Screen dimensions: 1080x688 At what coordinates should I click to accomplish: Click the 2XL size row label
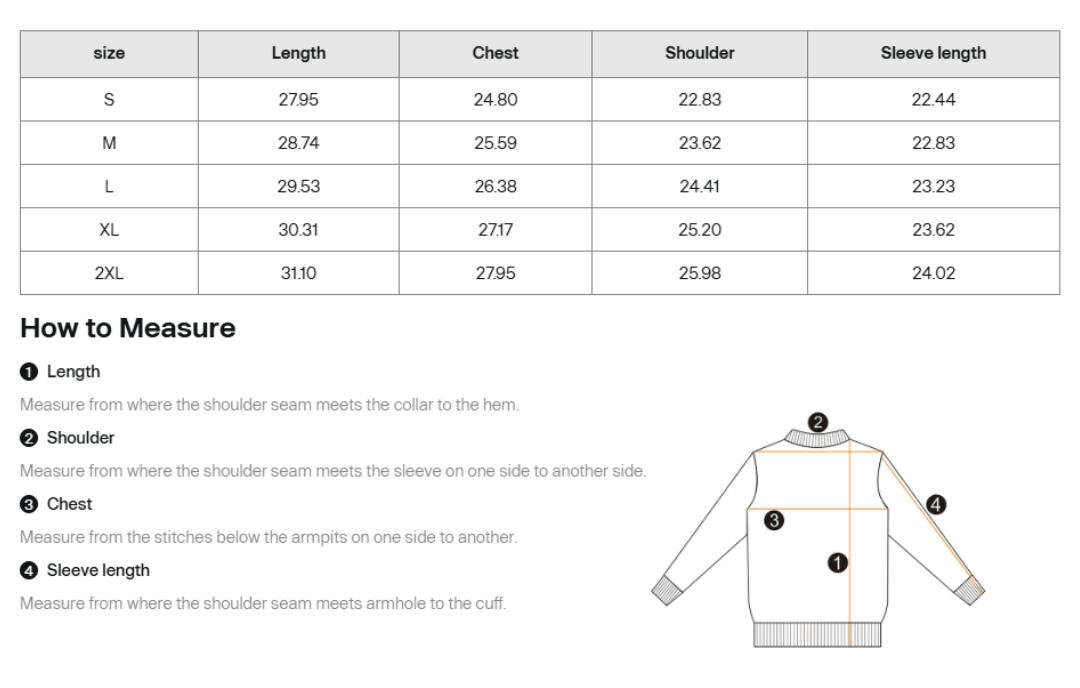tap(109, 273)
